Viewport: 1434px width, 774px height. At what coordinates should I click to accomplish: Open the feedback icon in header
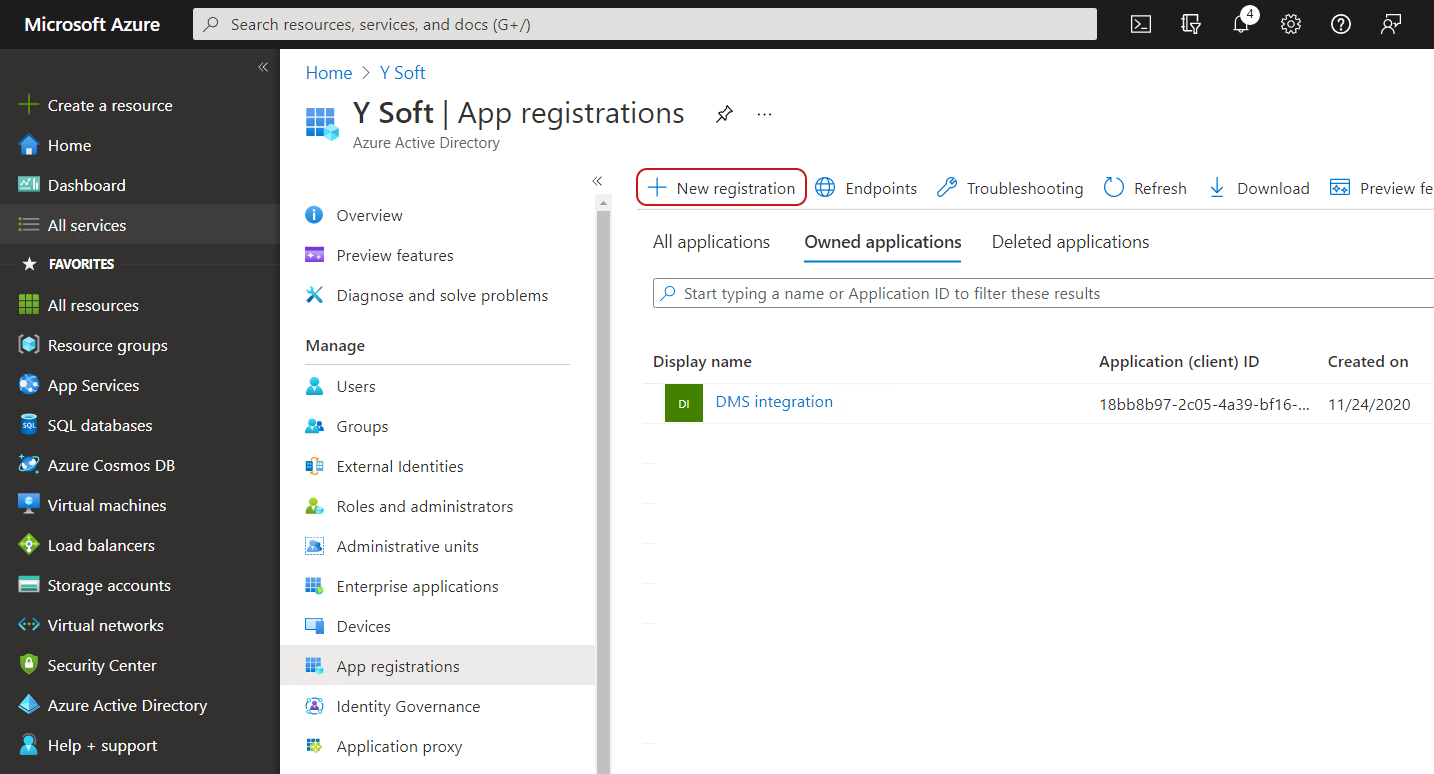pos(1391,24)
